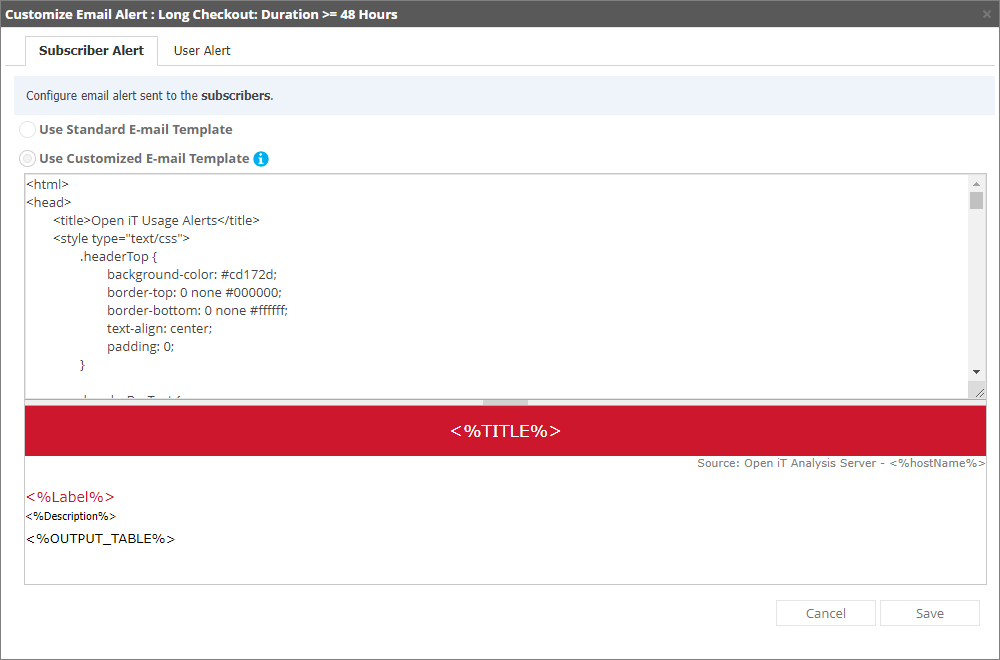
Task: Click the <%Description%> placeholder text
Action: [x=70, y=516]
